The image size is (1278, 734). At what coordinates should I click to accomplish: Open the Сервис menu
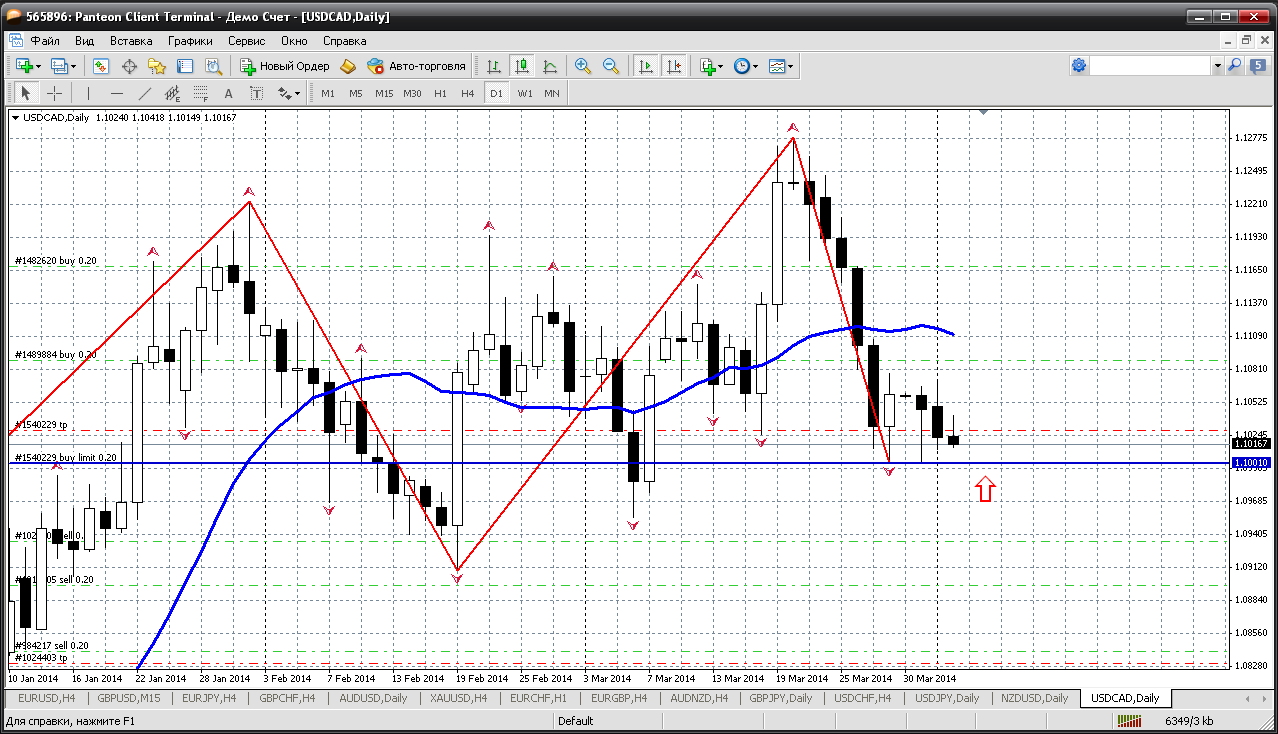[246, 41]
